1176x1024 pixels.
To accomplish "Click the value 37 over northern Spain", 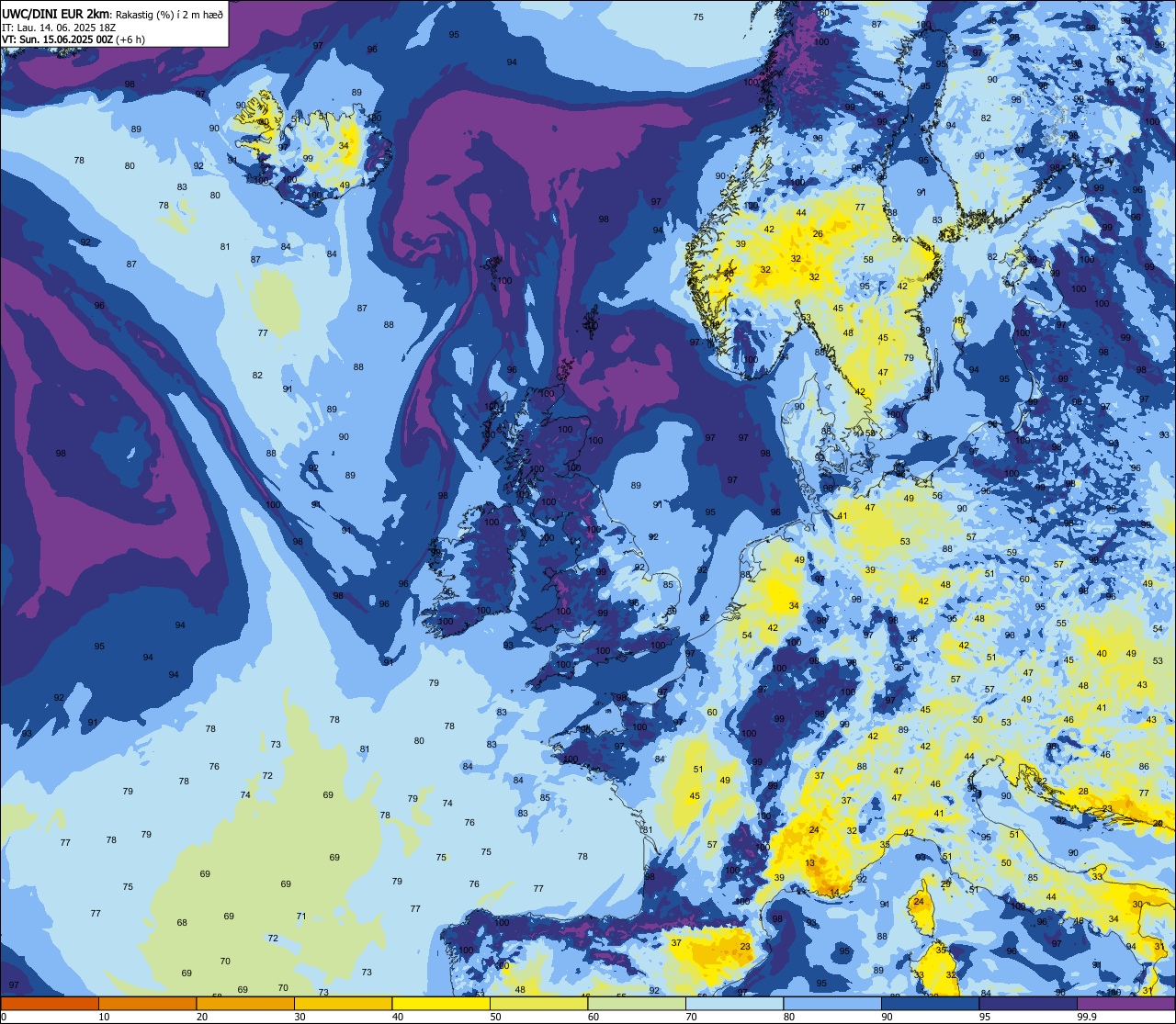I will [676, 943].
